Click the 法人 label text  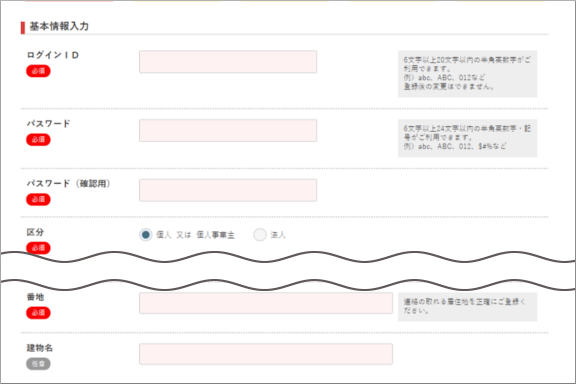point(278,235)
